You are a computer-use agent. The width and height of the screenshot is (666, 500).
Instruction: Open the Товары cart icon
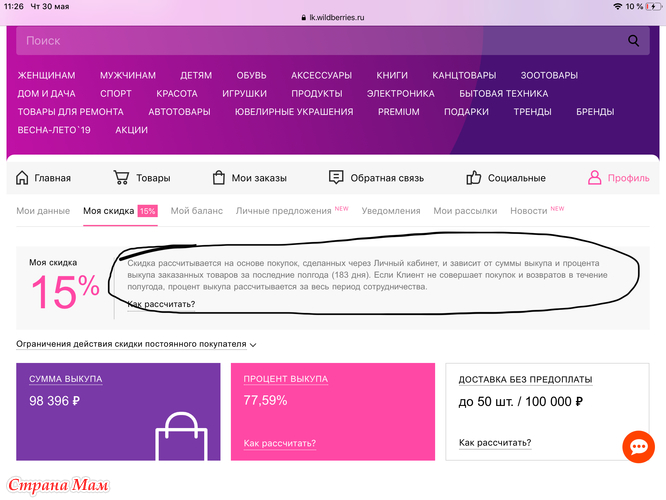tap(121, 178)
